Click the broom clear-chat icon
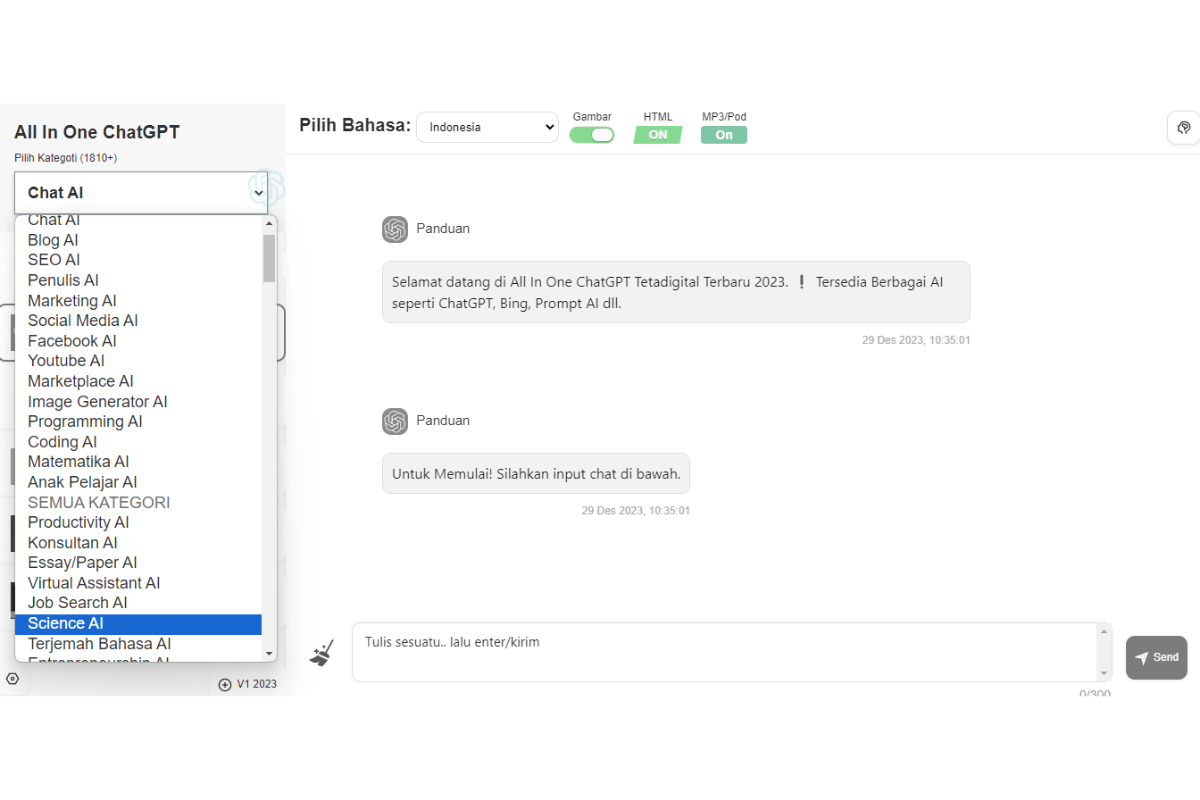The height and width of the screenshot is (800, 1200). point(322,654)
